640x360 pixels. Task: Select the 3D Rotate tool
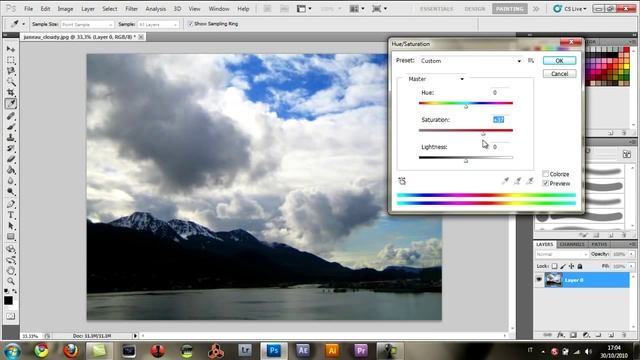pos(11,249)
